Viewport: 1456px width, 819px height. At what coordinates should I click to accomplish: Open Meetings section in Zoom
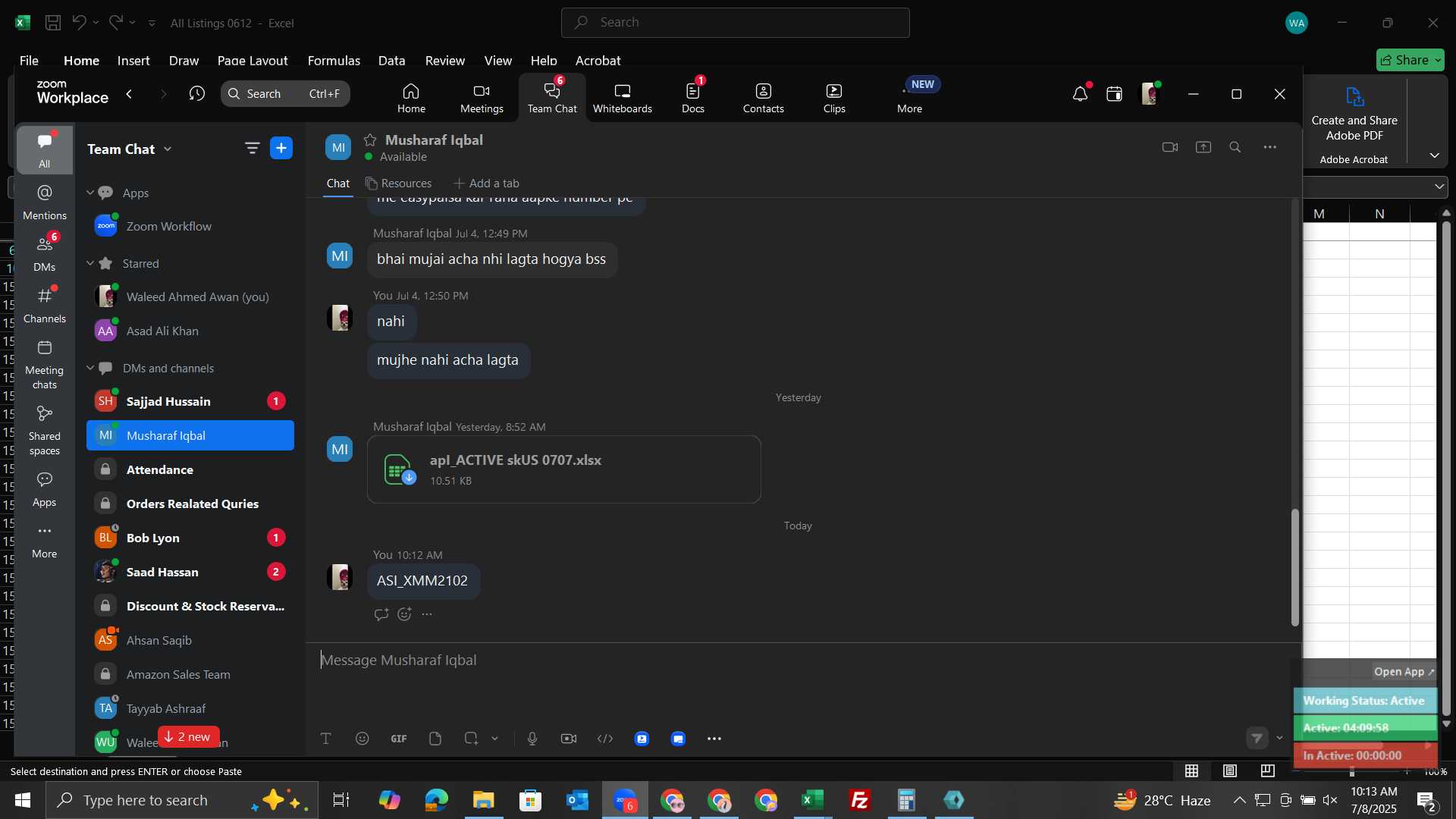[x=482, y=98]
